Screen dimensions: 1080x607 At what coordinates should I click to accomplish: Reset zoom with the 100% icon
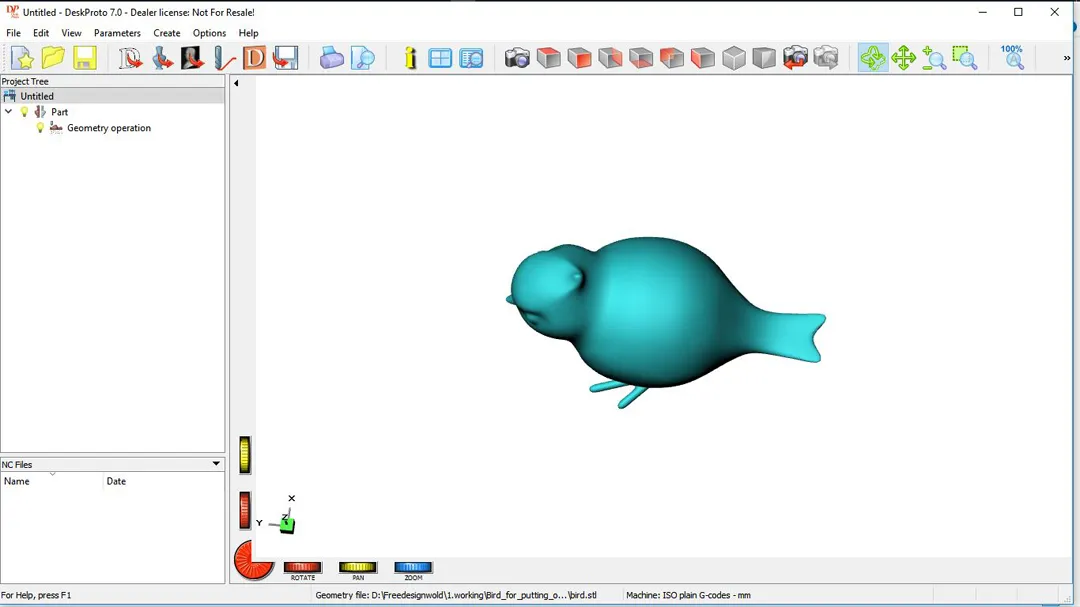[1012, 57]
